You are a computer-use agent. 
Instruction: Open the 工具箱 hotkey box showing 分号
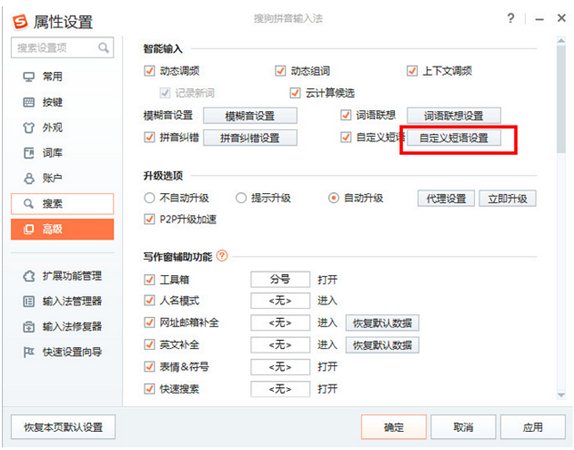(x=280, y=279)
